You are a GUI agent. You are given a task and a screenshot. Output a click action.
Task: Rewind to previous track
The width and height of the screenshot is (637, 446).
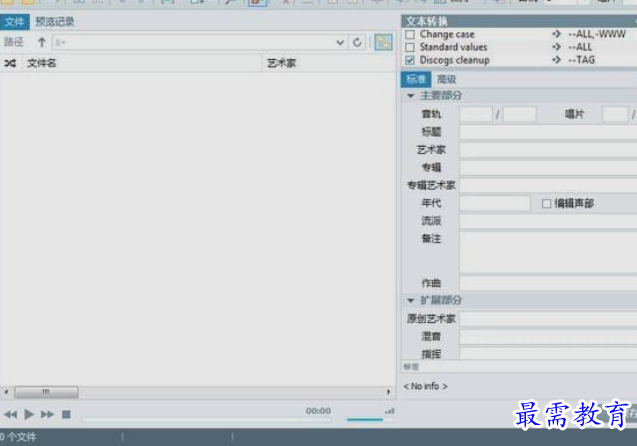click(x=11, y=414)
